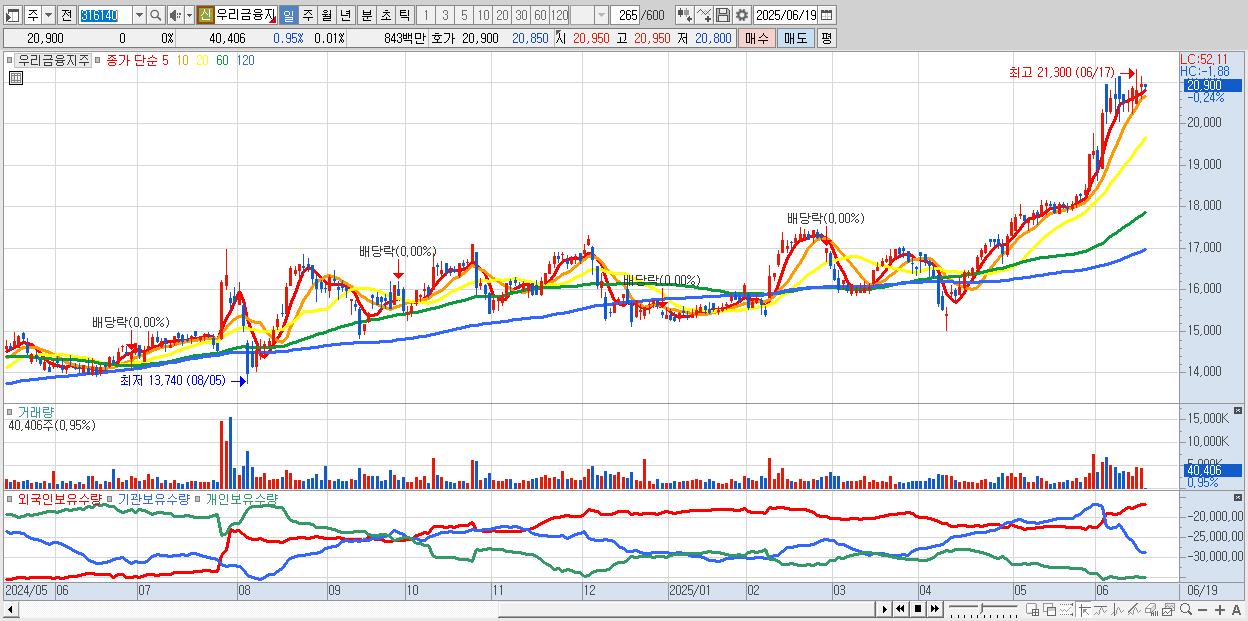Select the 년 yearly period
This screenshot has height=621, width=1248.
point(345,15)
